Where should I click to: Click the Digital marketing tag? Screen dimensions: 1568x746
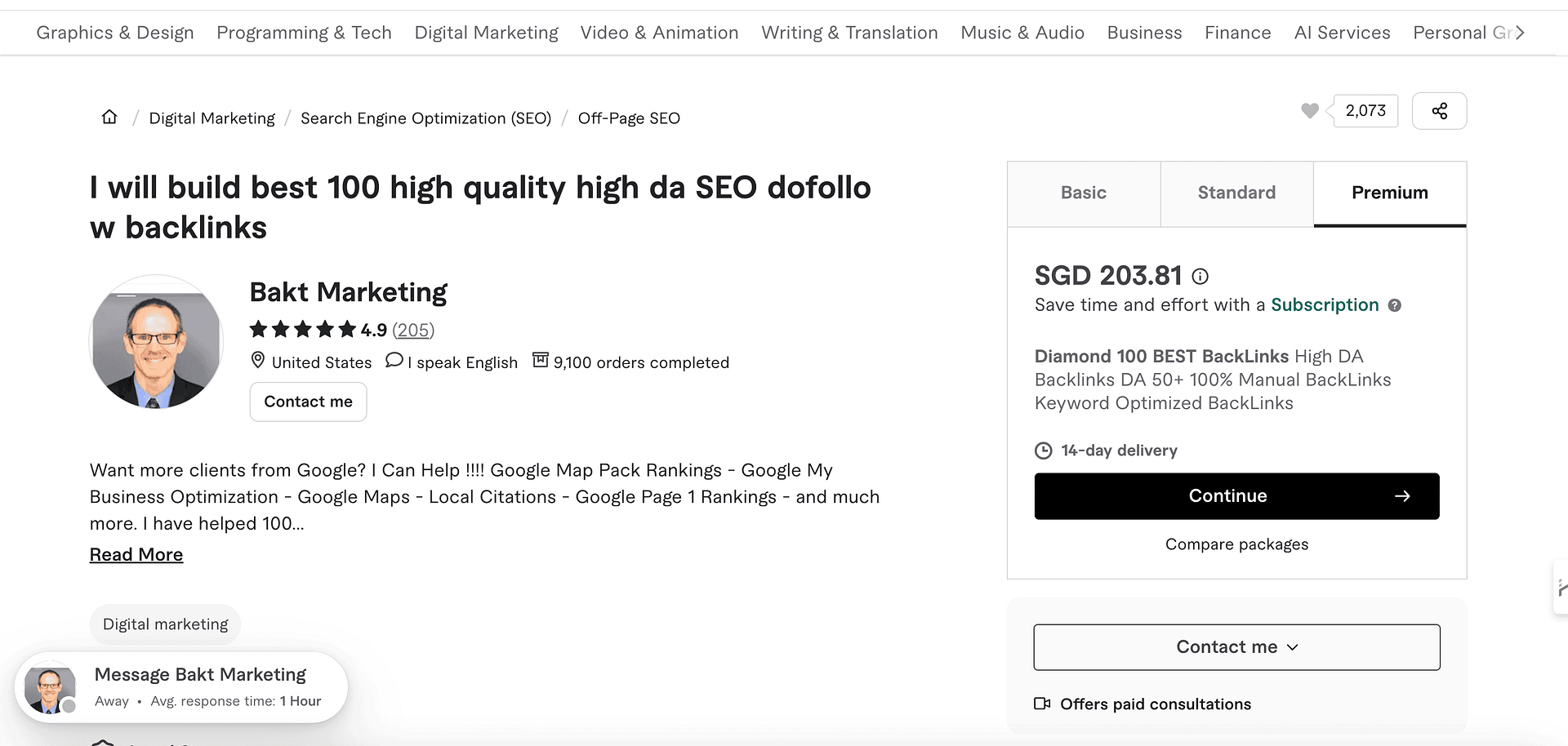(x=165, y=624)
